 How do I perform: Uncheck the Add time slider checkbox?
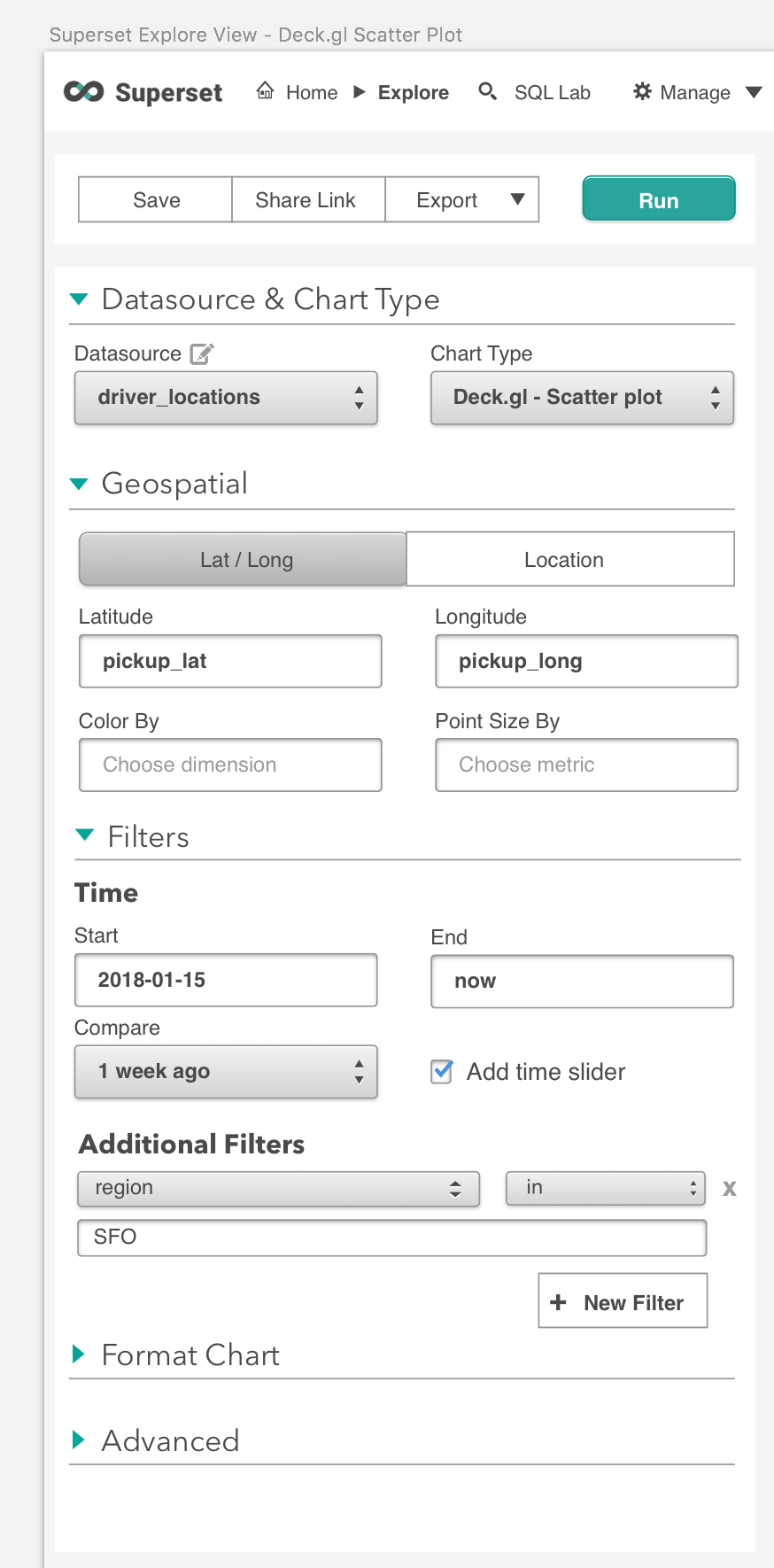[x=441, y=1071]
